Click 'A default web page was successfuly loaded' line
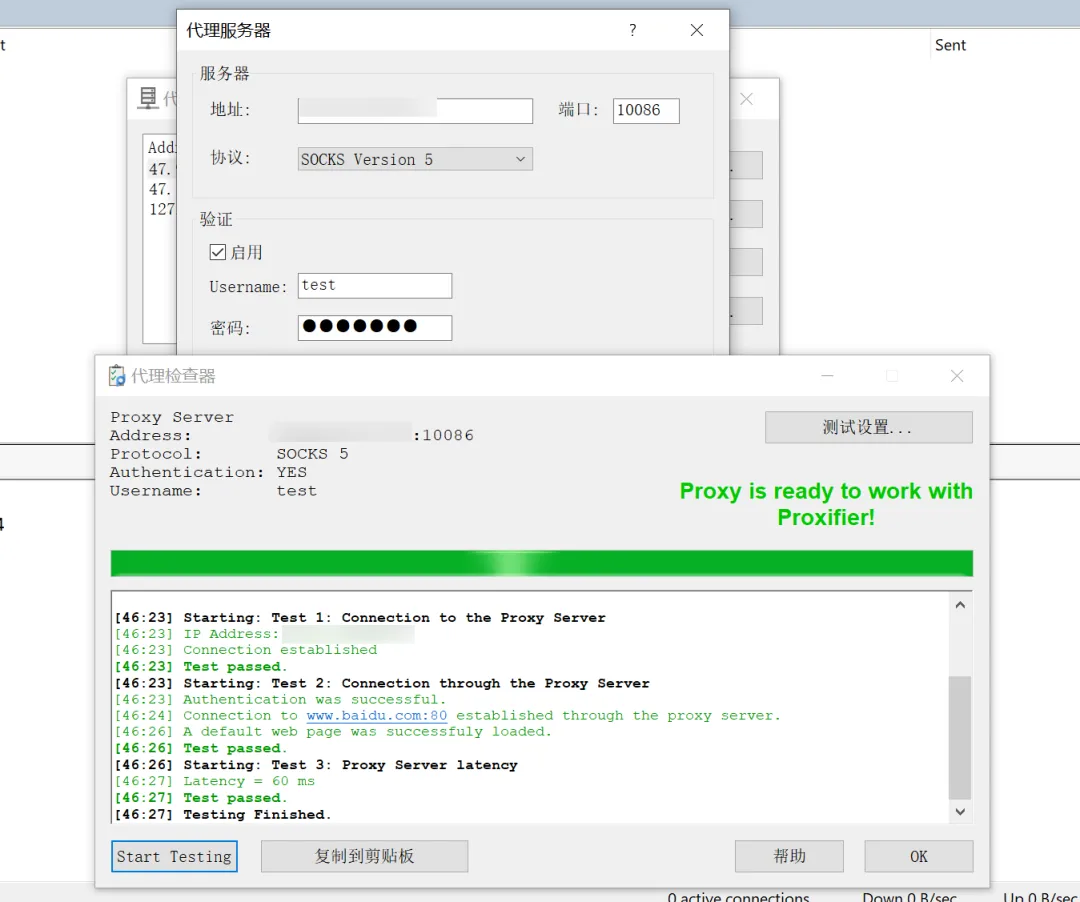This screenshot has height=902, width=1080. pos(333,731)
